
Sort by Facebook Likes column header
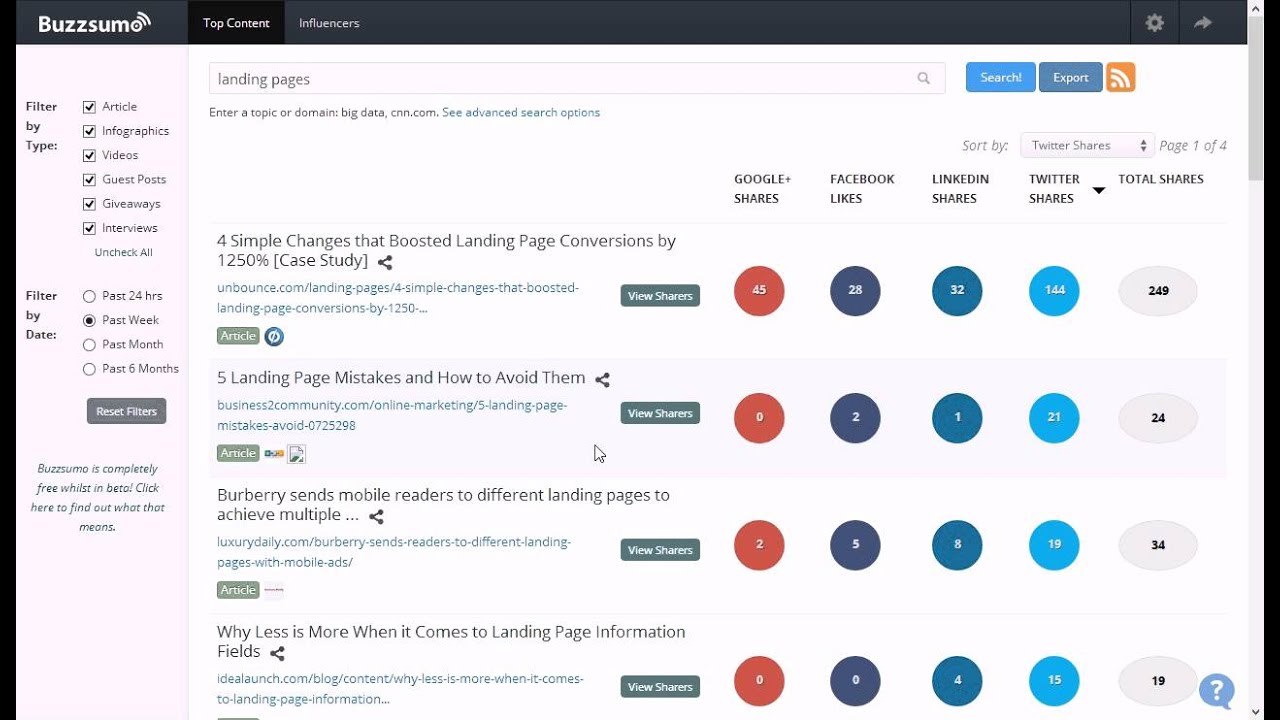862,189
